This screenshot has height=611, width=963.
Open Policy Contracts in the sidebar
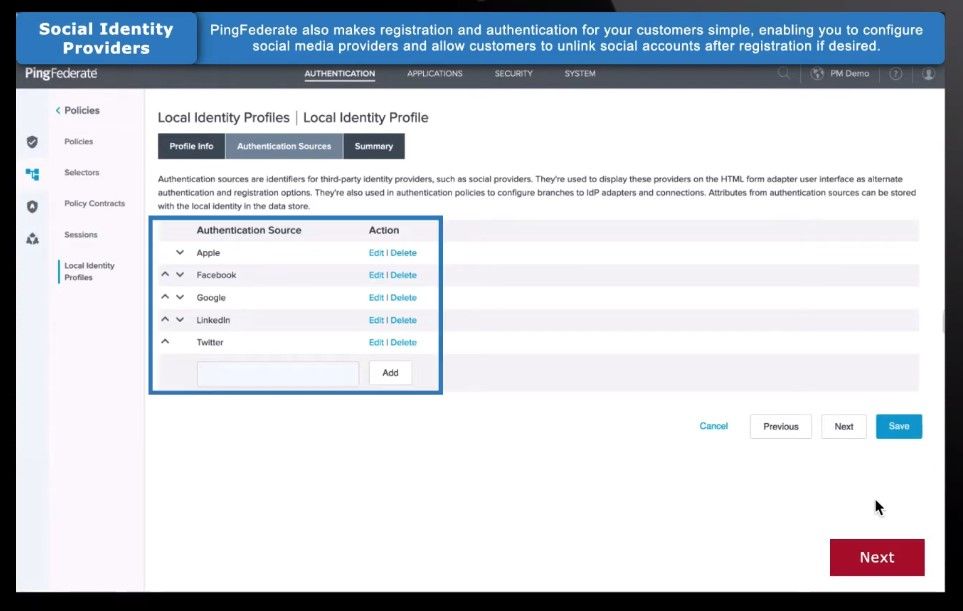[95, 203]
